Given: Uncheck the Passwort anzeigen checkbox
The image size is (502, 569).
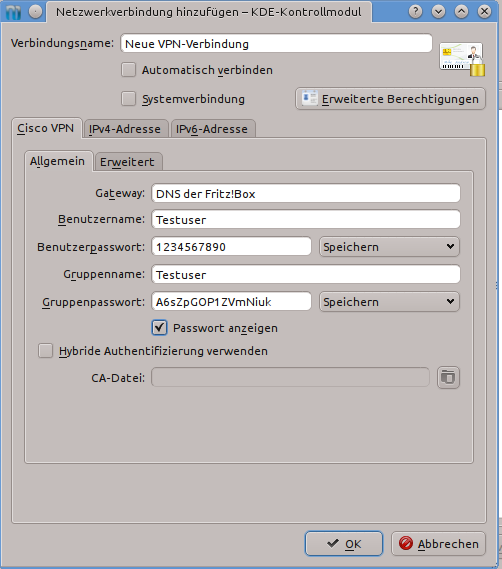Looking at the screenshot, I should [x=159, y=328].
